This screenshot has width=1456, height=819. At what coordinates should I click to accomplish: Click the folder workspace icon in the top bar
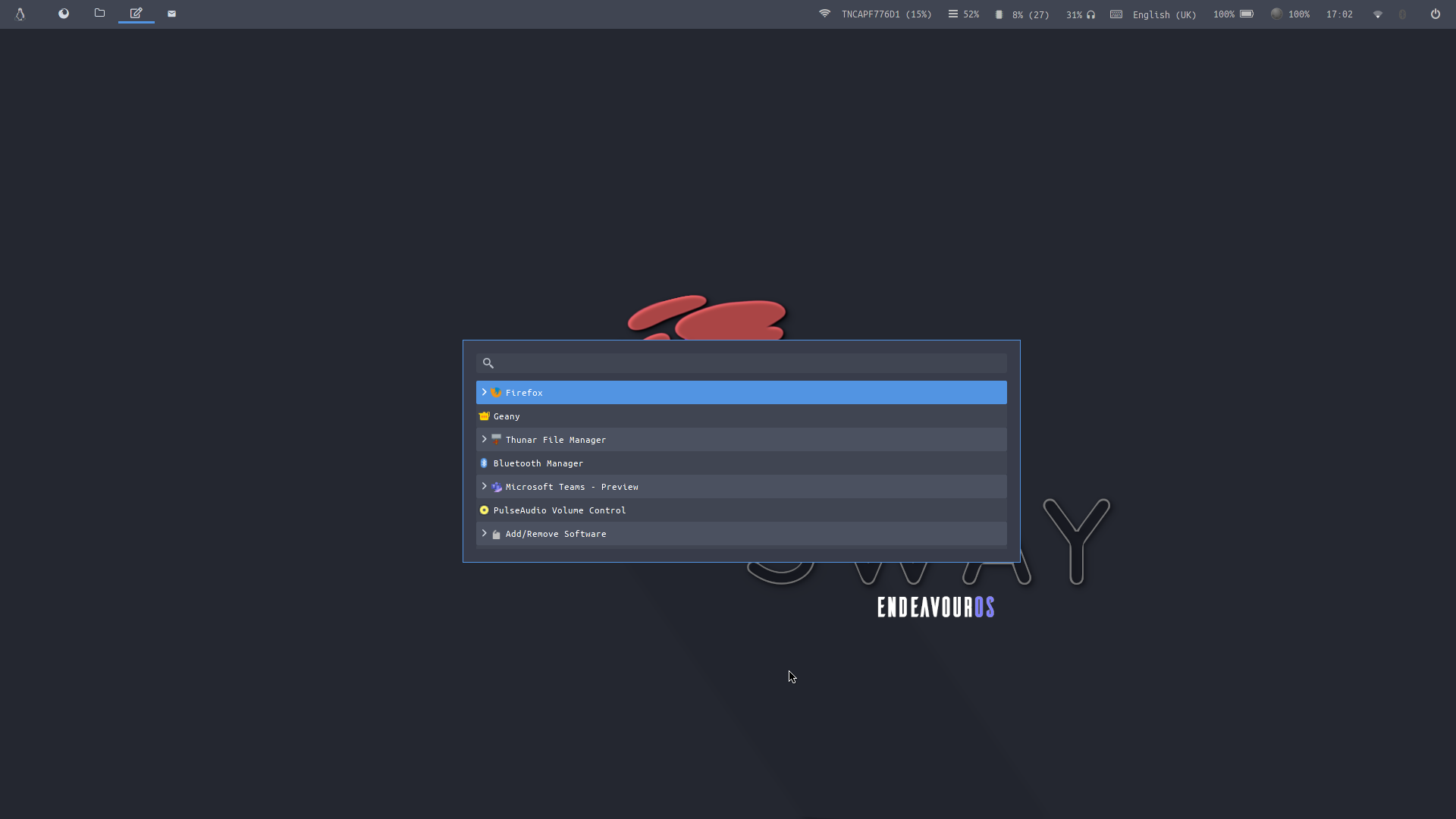point(99,14)
